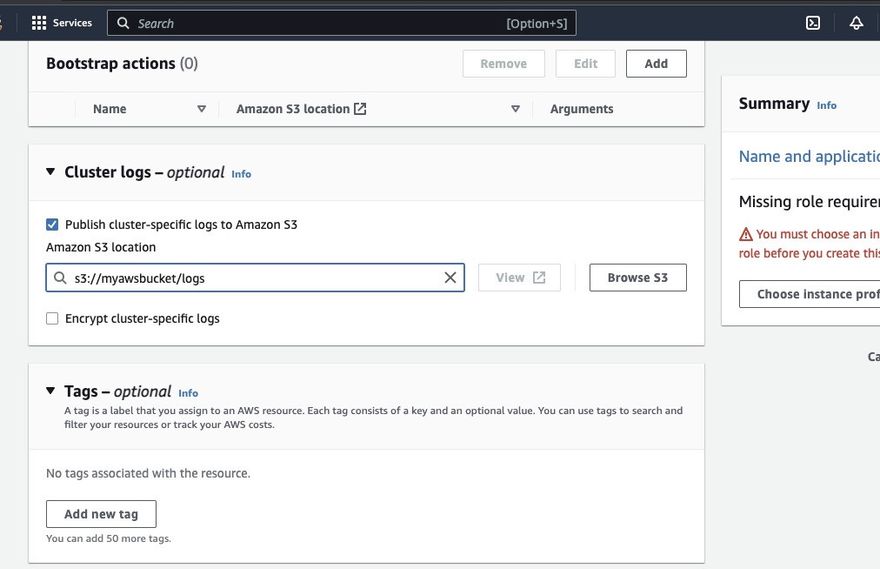
Task: Enable Encrypt cluster-specific logs checkbox
Action: 52,319
